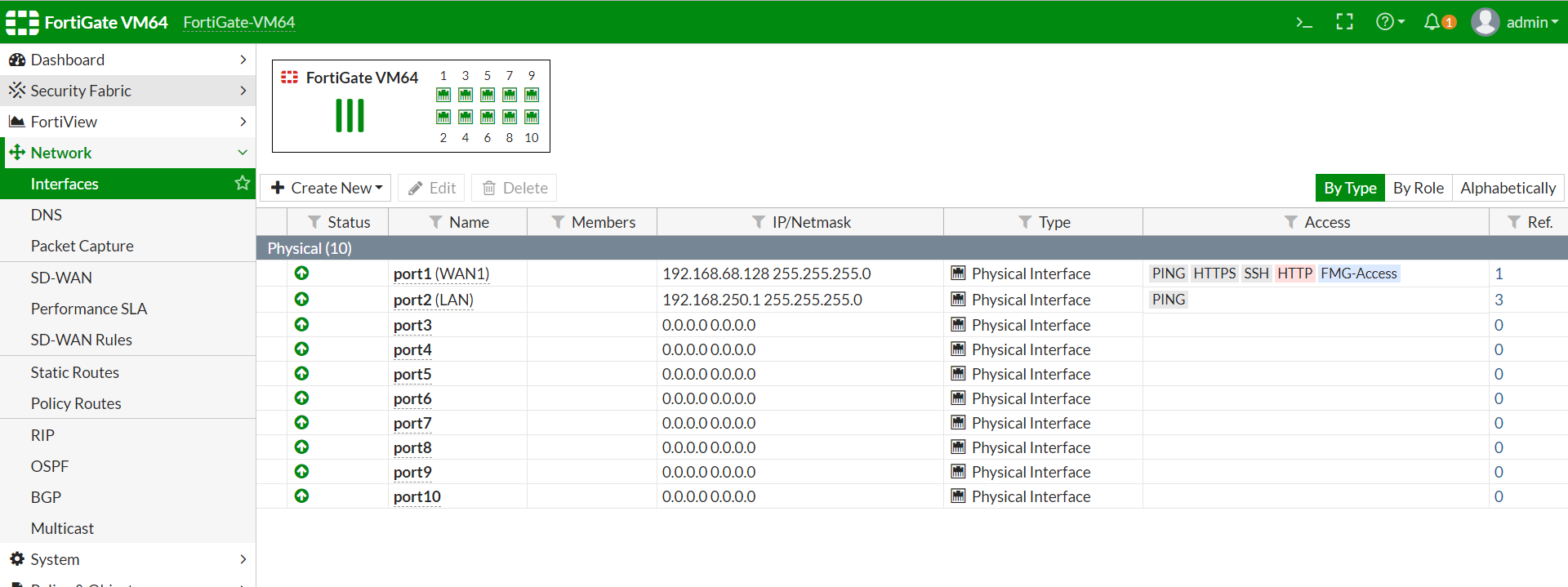This screenshot has width=1568, height=587.
Task: Filter the Type column
Action: [x=1025, y=222]
